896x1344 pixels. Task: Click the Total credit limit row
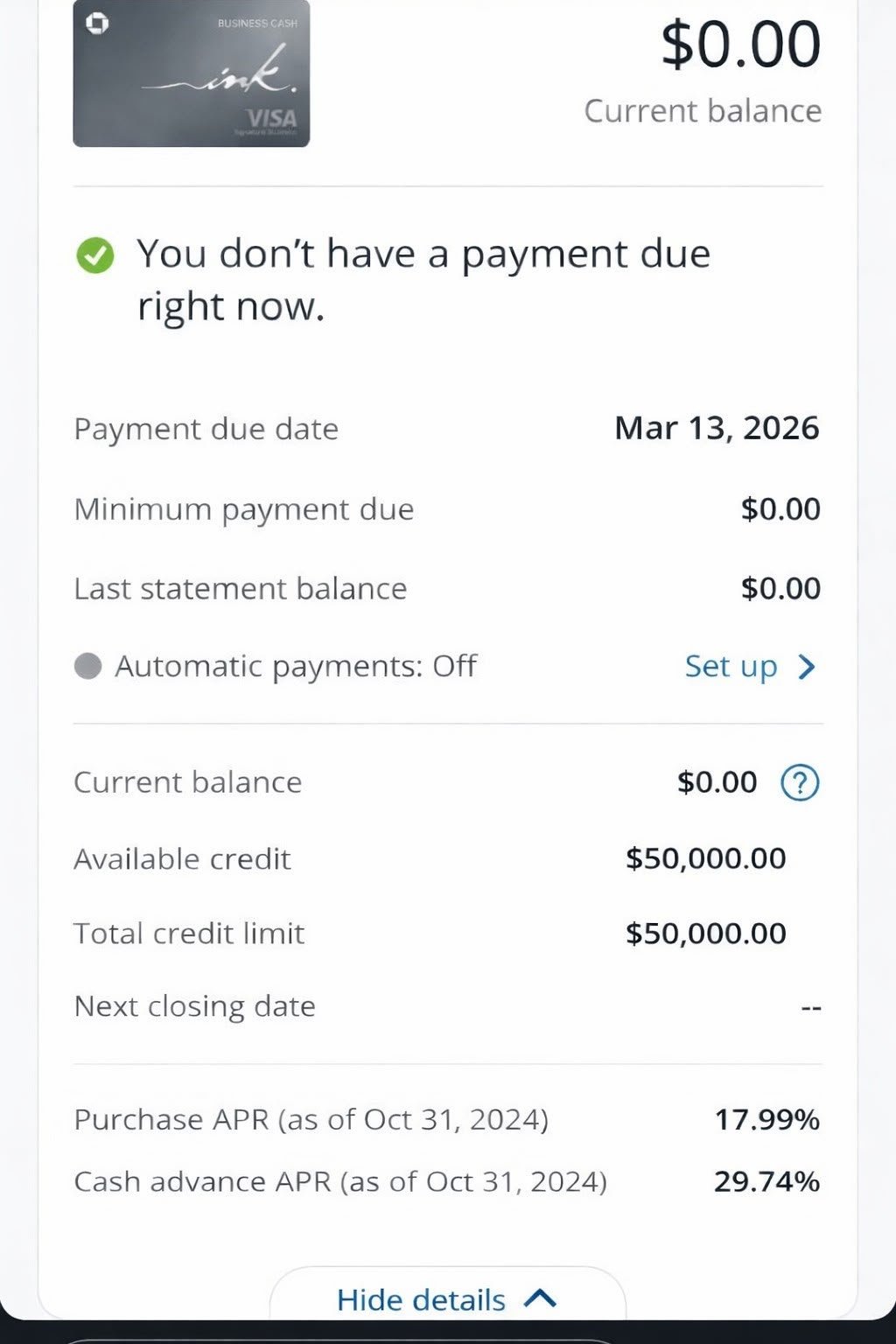[448, 934]
